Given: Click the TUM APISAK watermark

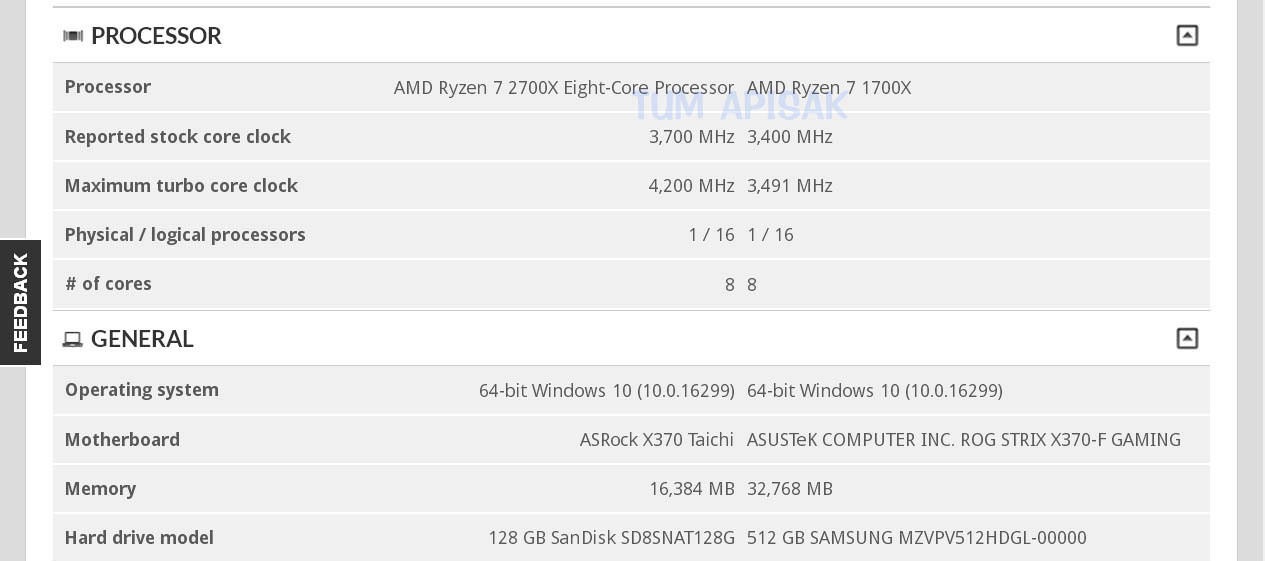Looking at the screenshot, I should (x=741, y=105).
